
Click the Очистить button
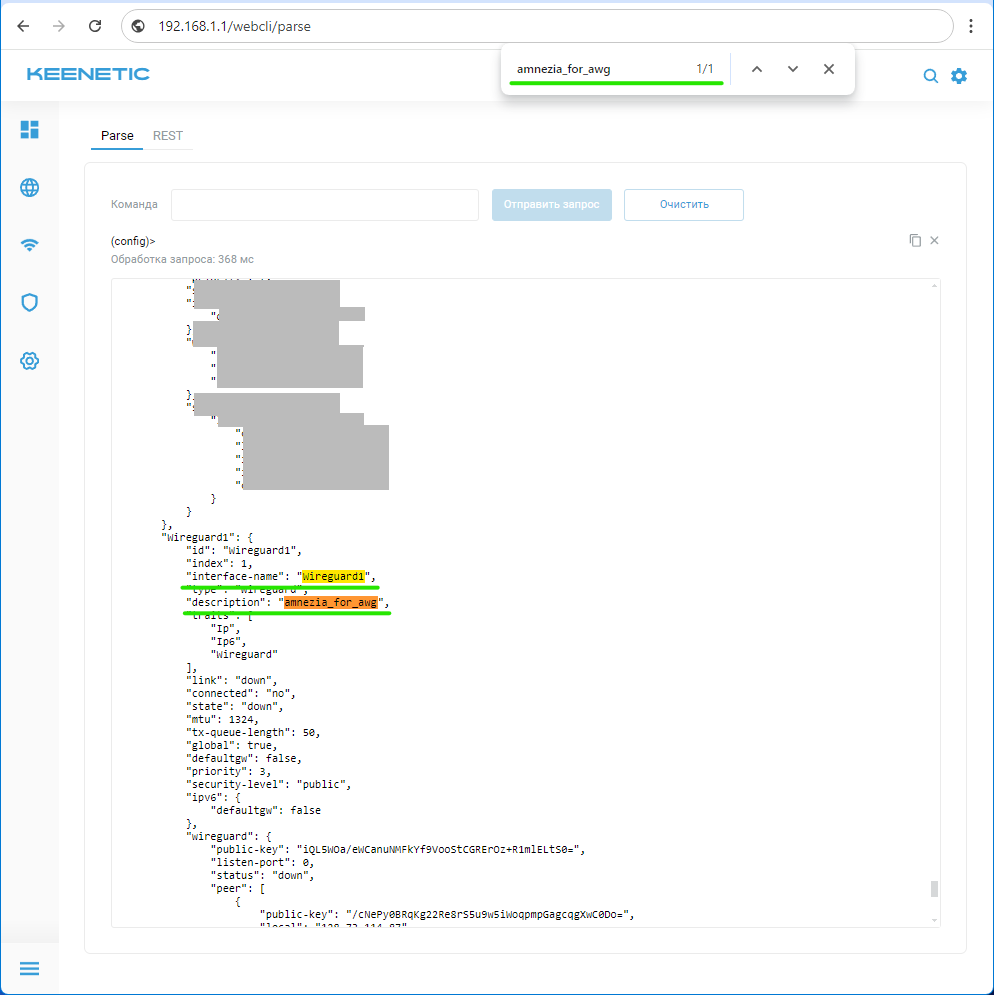[x=684, y=205]
